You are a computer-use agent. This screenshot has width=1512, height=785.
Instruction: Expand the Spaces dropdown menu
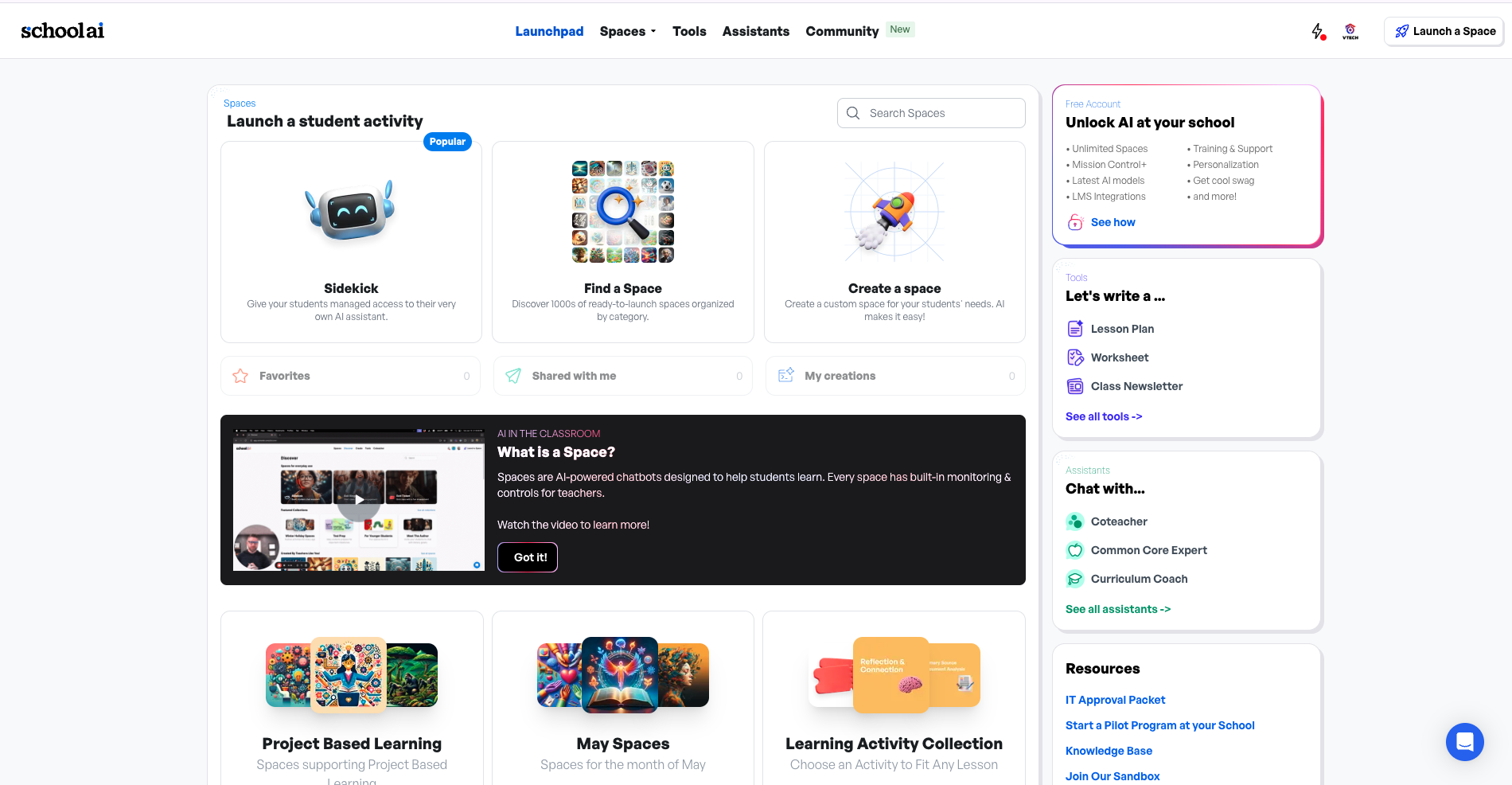[x=628, y=31]
